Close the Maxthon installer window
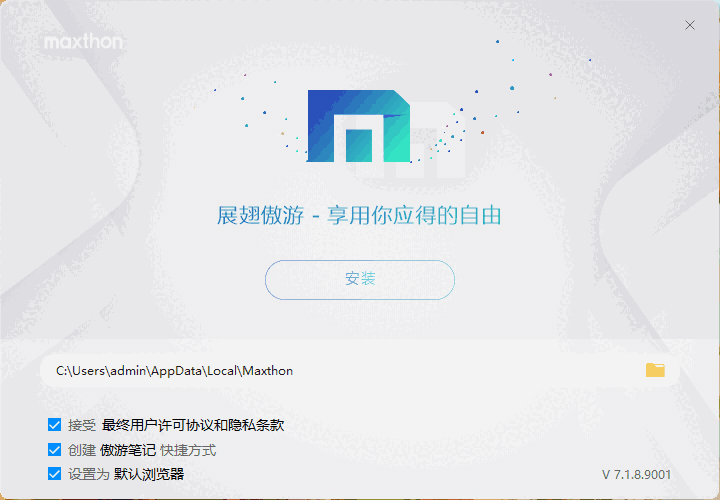Viewport: 720px width, 500px height. (x=690, y=25)
